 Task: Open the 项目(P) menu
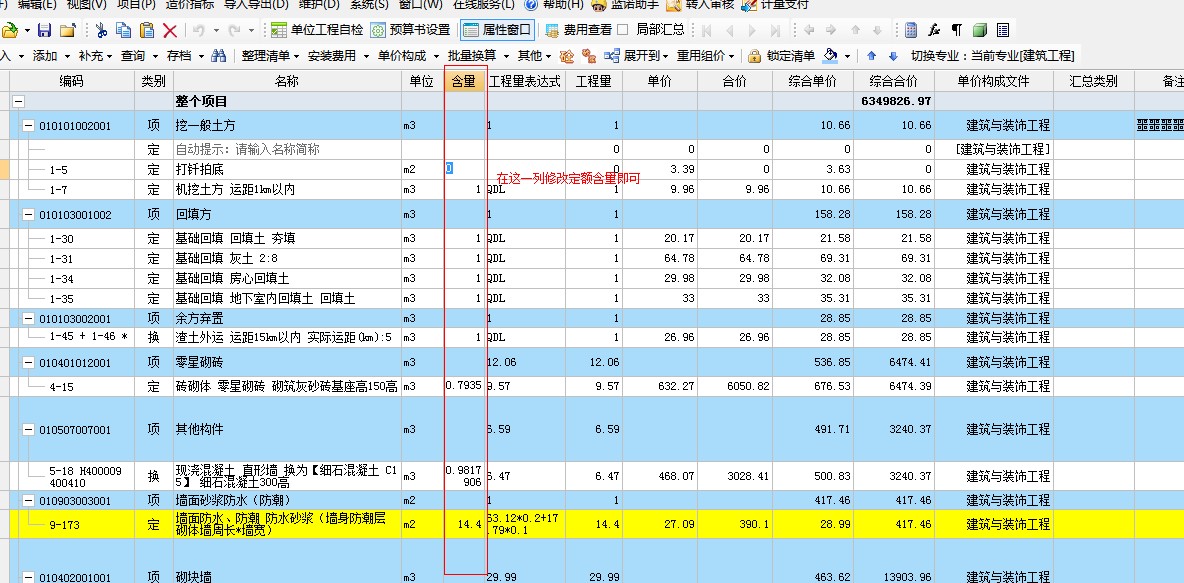136,5
